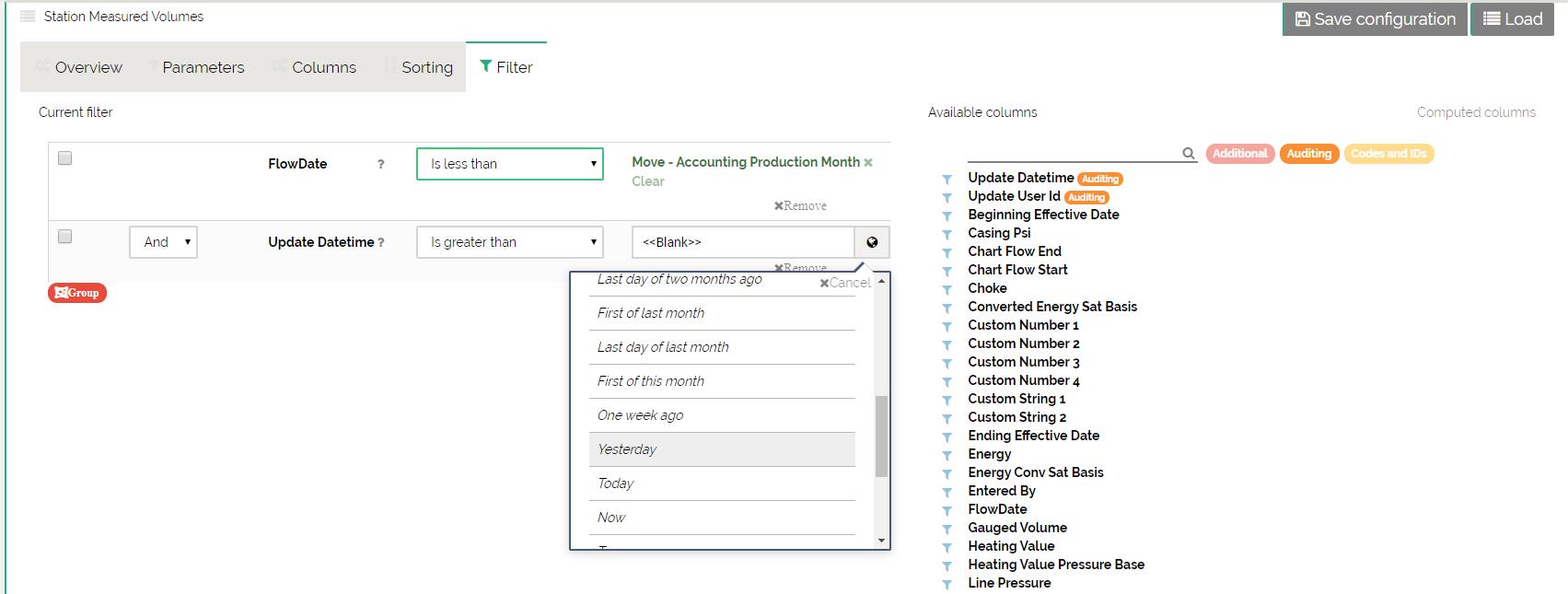Toggle the Auditing column category tag
Screen dimensions: 1568x594
(x=1308, y=154)
